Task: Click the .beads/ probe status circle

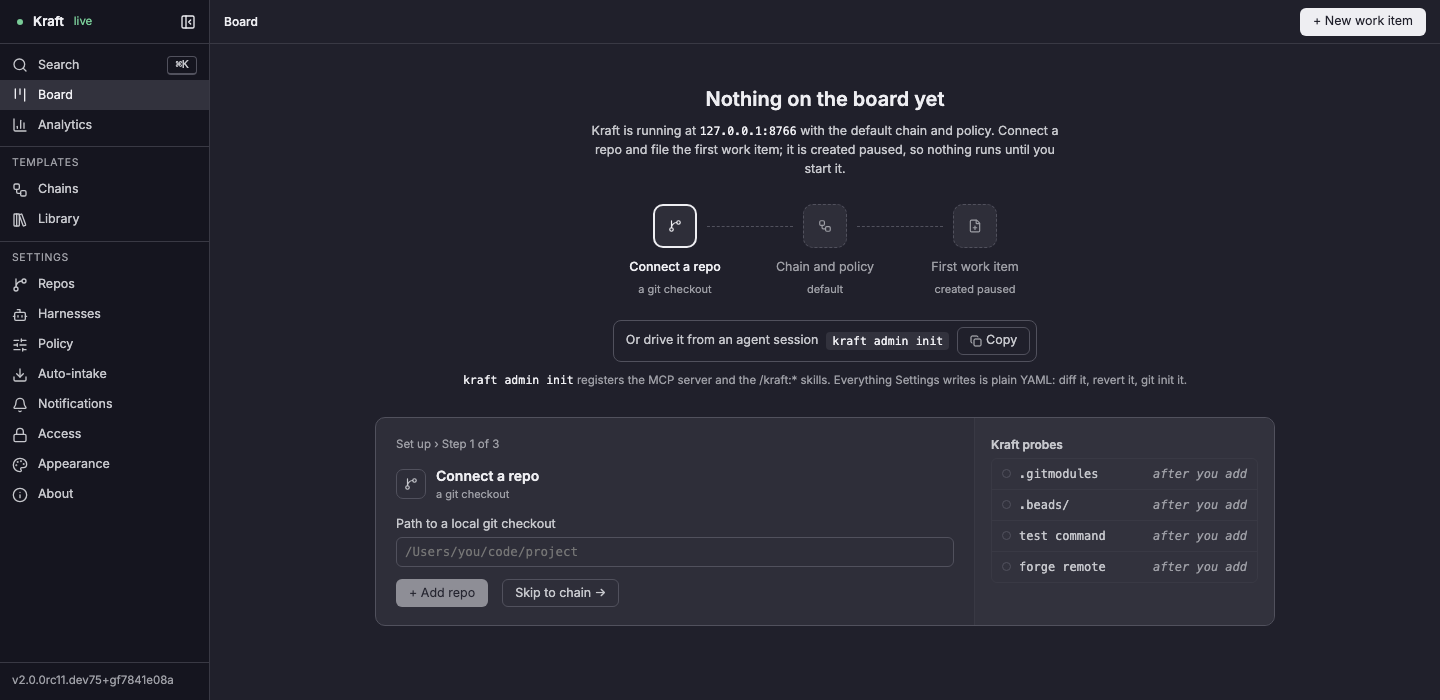Action: pyautogui.click(x=1006, y=505)
